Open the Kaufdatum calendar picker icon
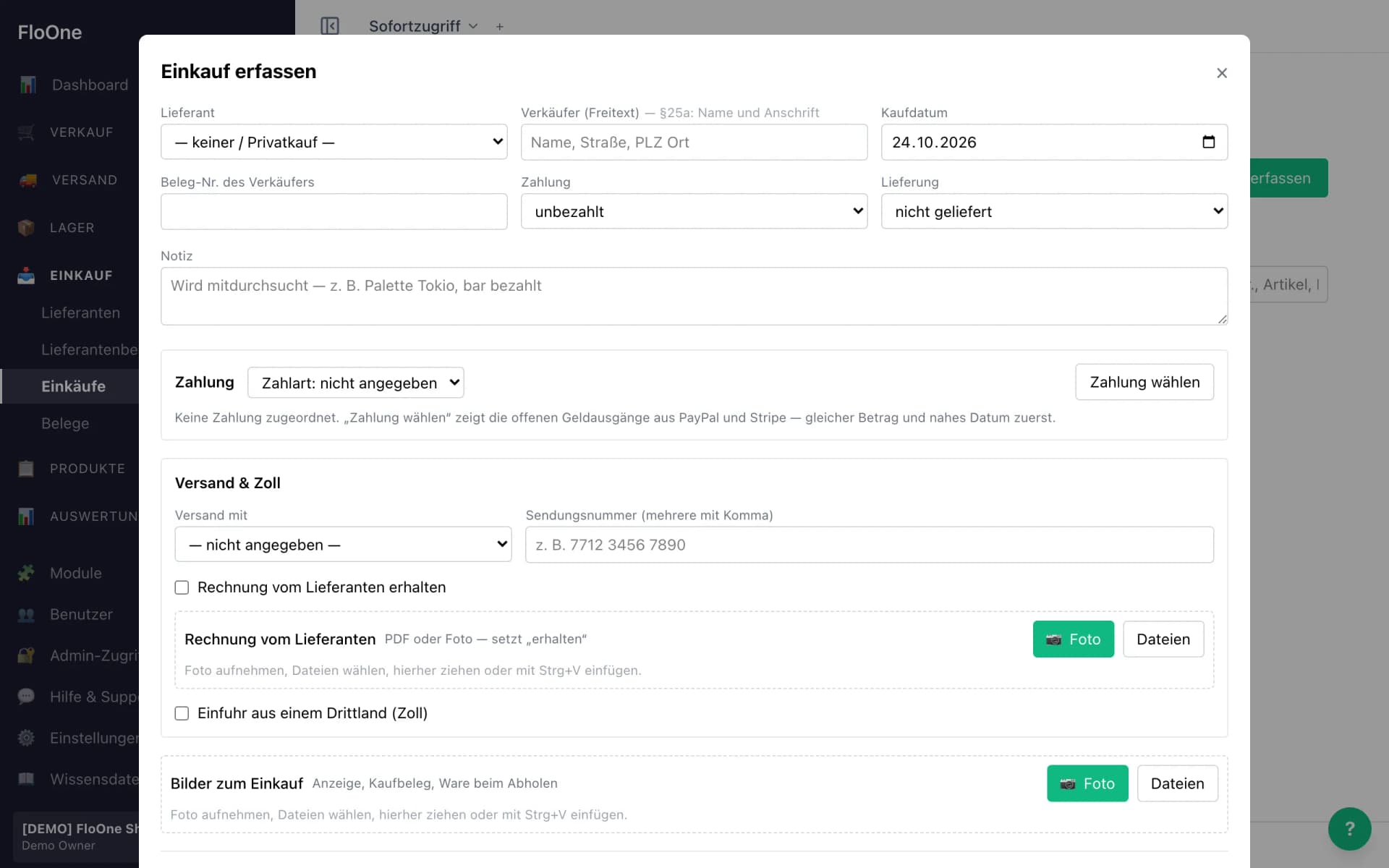 coord(1208,142)
